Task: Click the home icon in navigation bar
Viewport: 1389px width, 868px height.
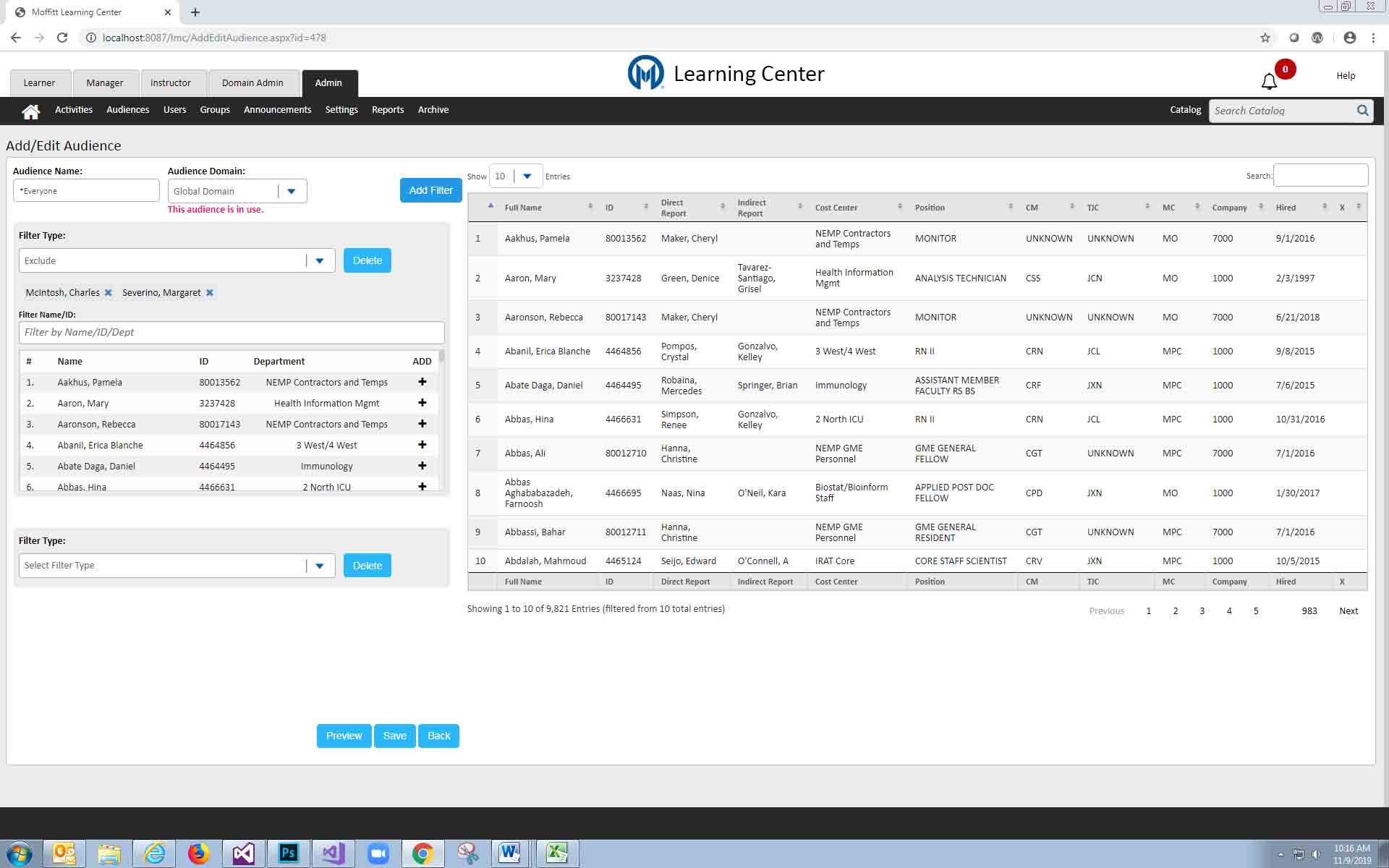Action: (30, 111)
